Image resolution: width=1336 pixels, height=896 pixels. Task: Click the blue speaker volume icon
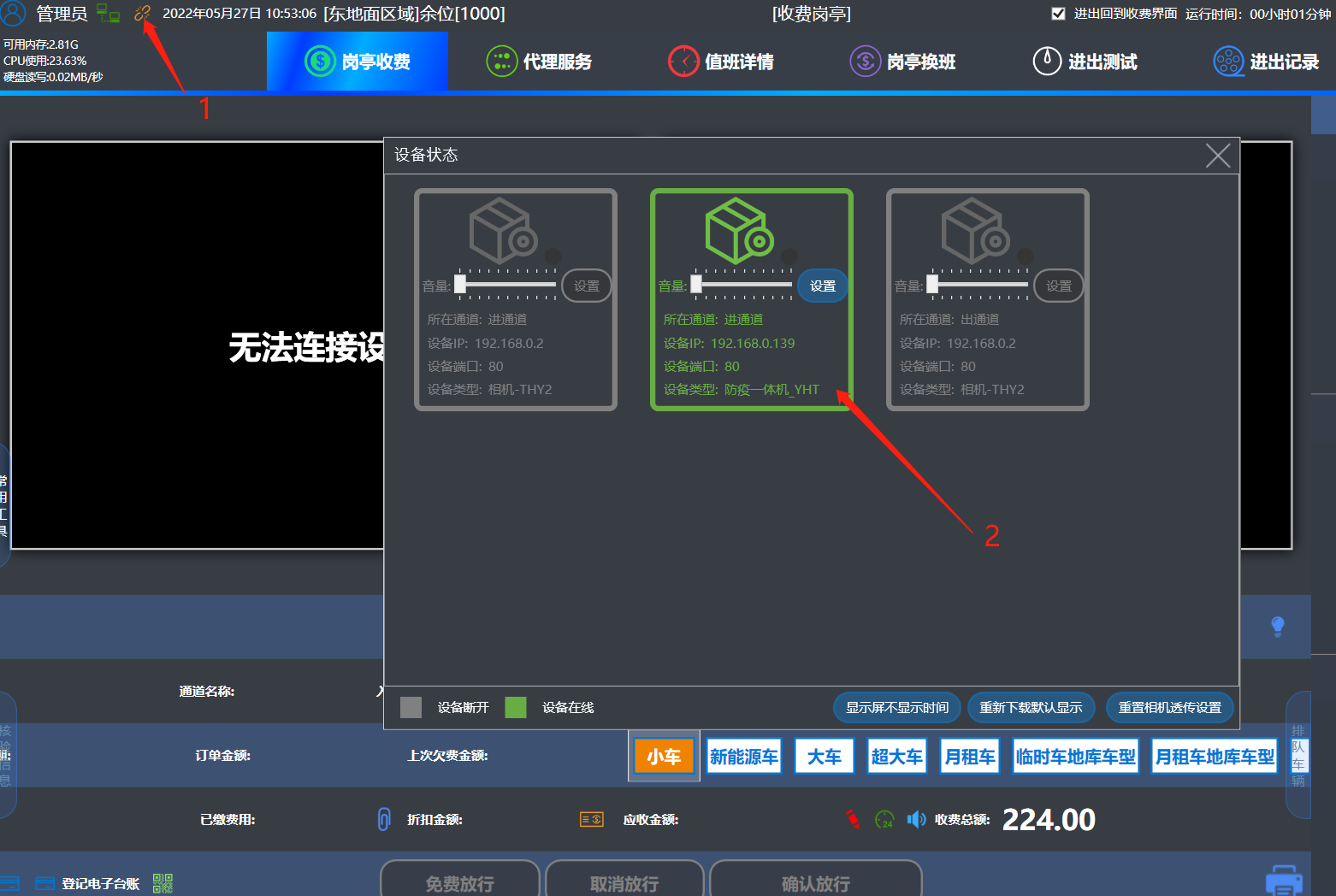[916, 819]
